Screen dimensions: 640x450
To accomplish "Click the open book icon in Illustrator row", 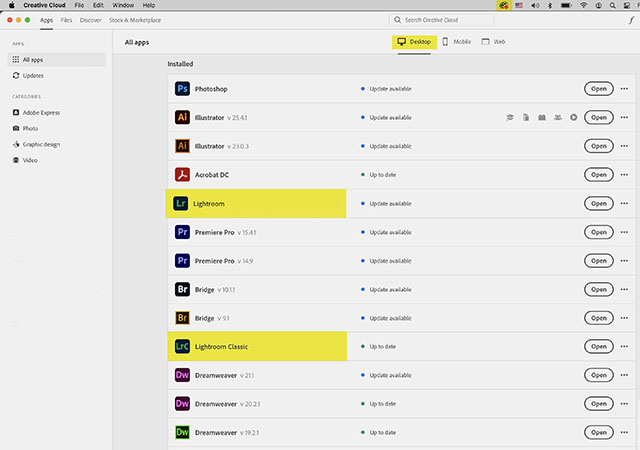I will point(542,118).
